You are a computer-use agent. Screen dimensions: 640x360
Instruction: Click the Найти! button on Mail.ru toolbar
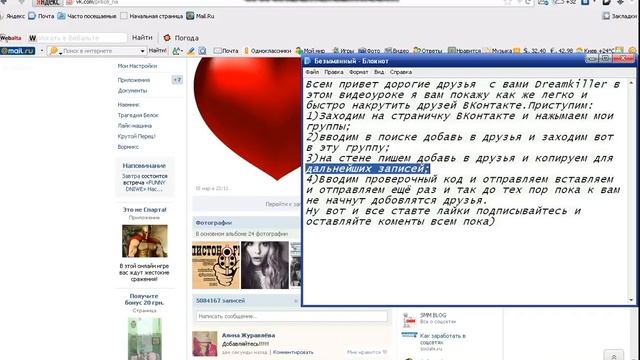tap(158, 51)
